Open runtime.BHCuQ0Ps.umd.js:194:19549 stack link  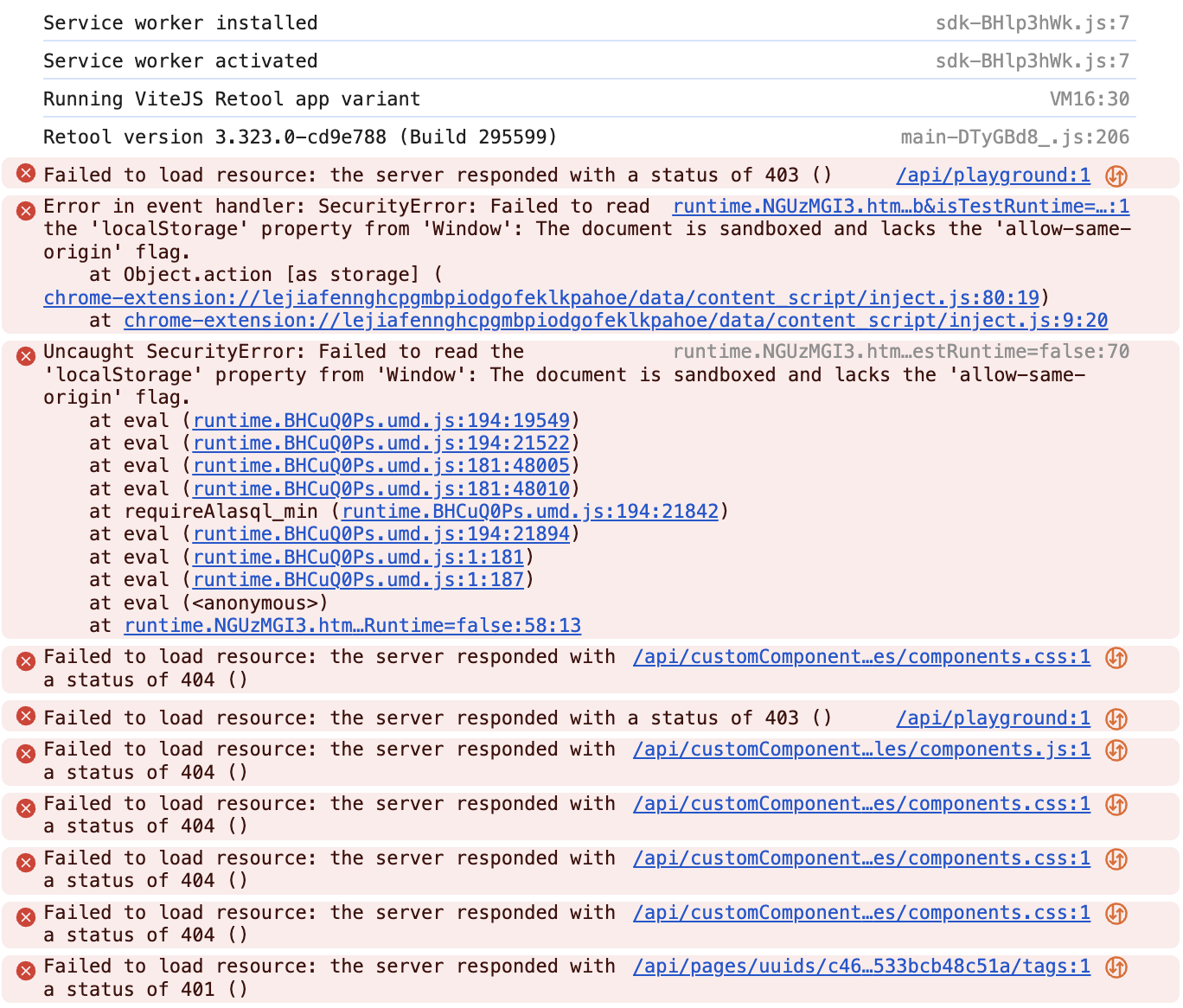click(381, 421)
